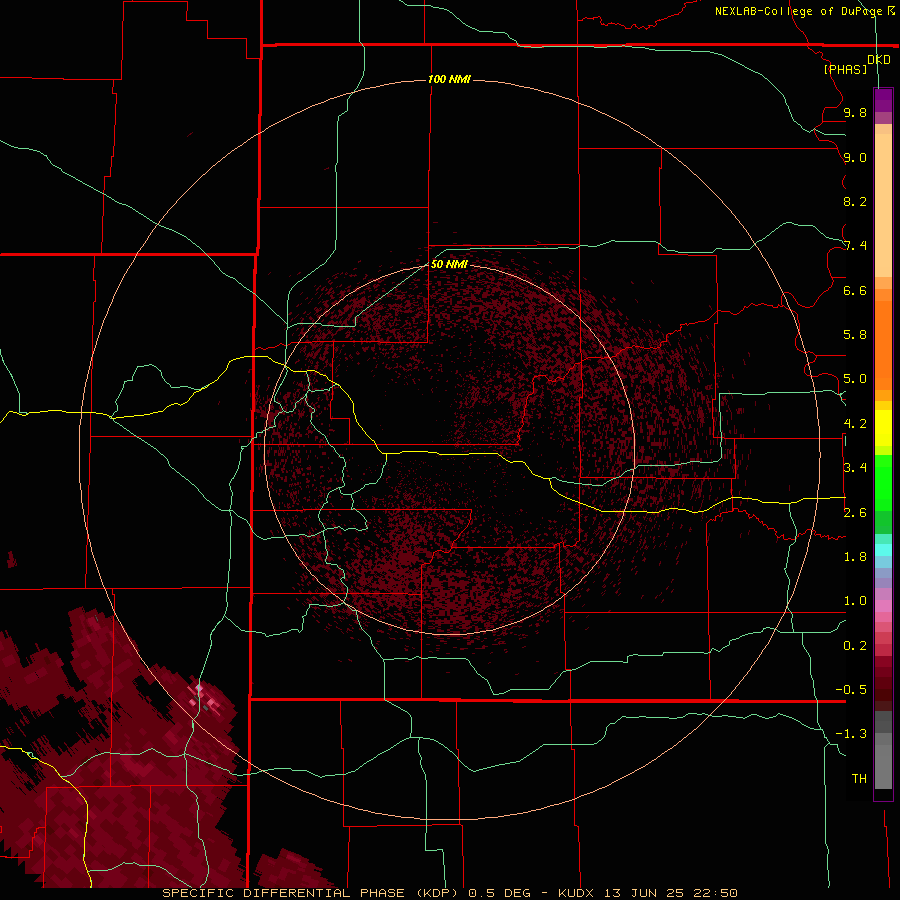This screenshot has height=900, width=900.
Task: Click the 3.4 legend value
Action: (x=855, y=468)
